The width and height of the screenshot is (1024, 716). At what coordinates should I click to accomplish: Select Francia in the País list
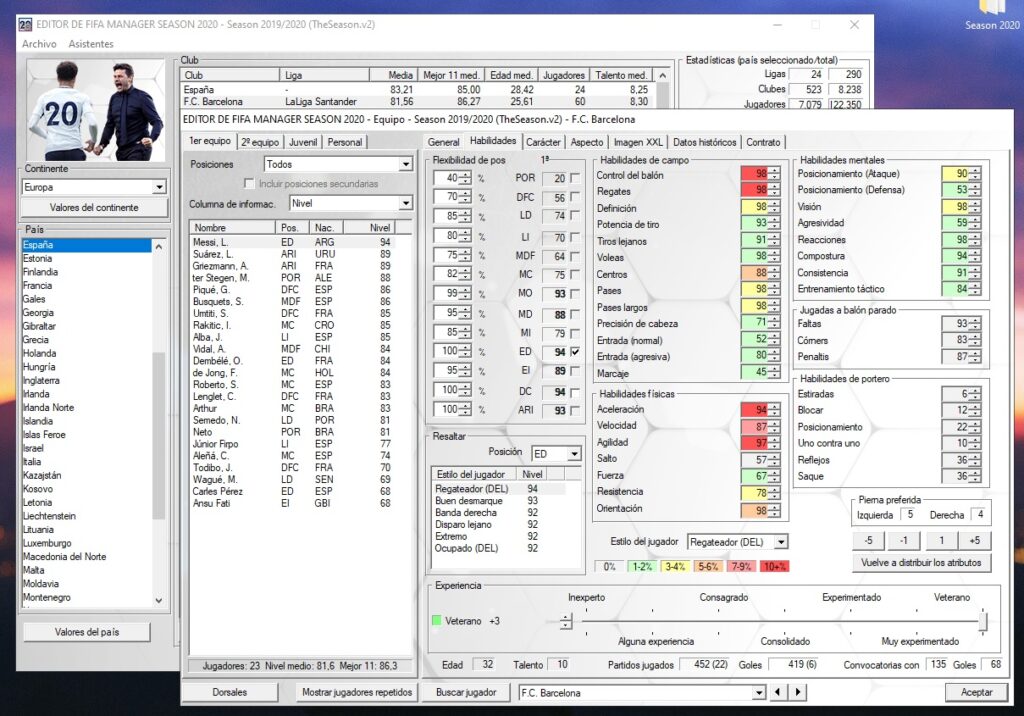[x=86, y=285]
